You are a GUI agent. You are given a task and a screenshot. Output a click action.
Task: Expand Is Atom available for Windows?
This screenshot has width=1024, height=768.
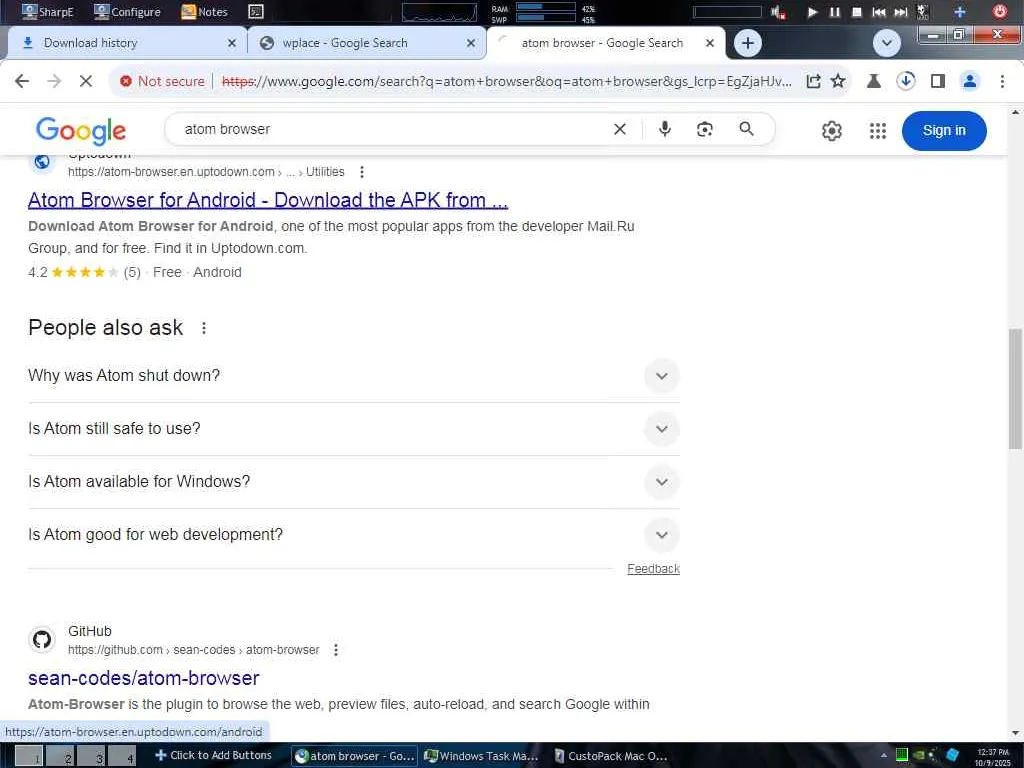click(354, 481)
